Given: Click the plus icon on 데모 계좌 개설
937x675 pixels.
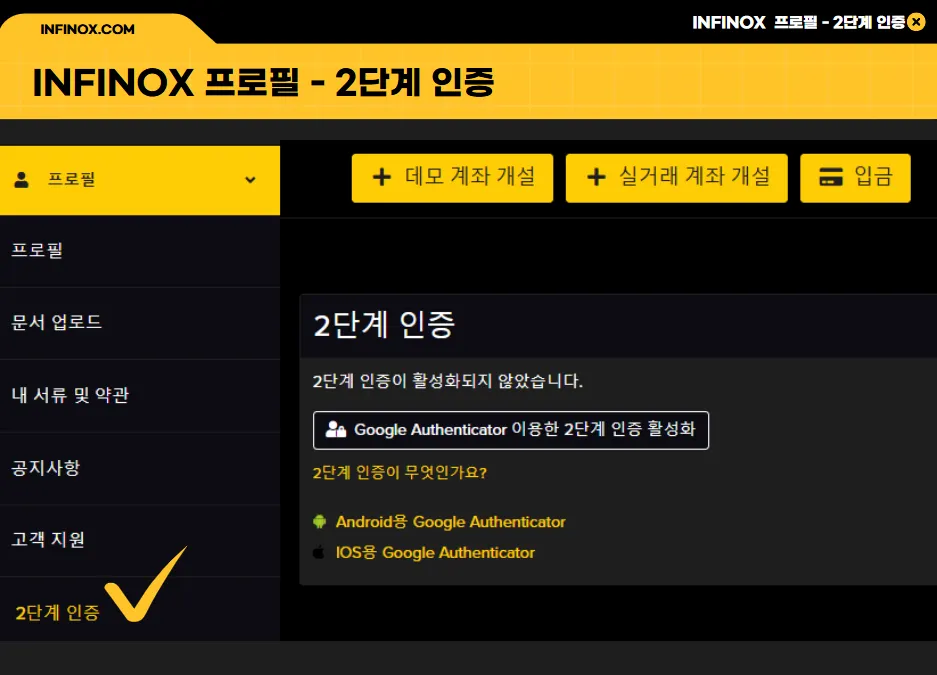Looking at the screenshot, I should pyautogui.click(x=382, y=177).
